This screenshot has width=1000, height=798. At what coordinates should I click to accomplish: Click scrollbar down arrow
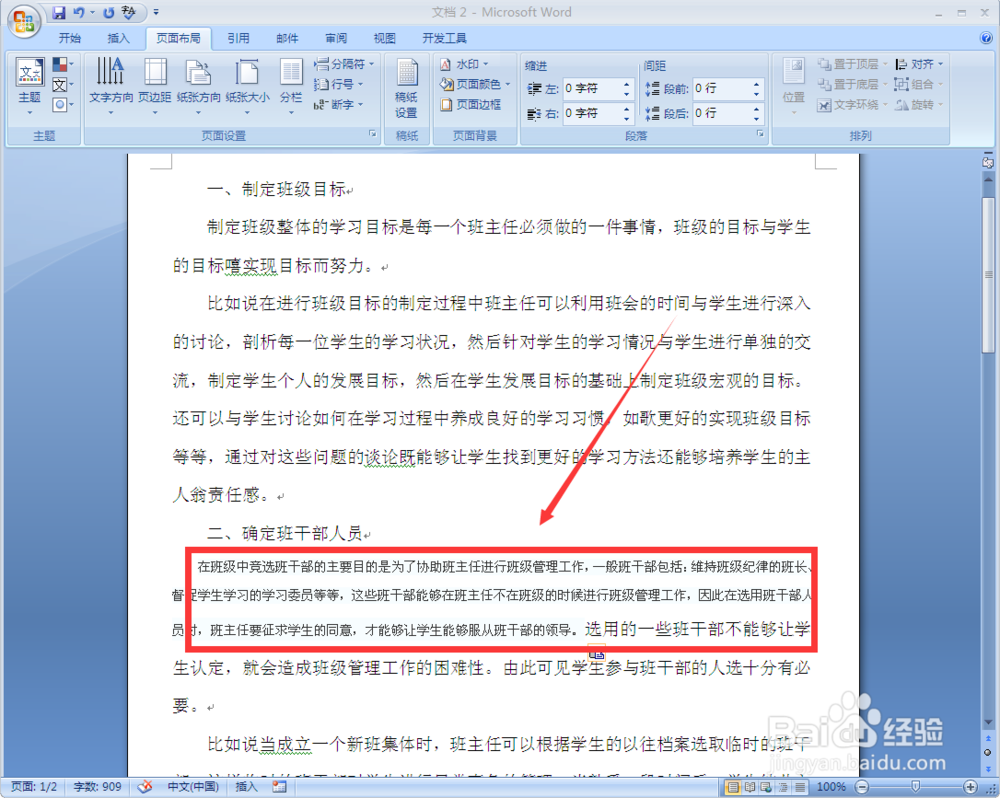pos(988,722)
